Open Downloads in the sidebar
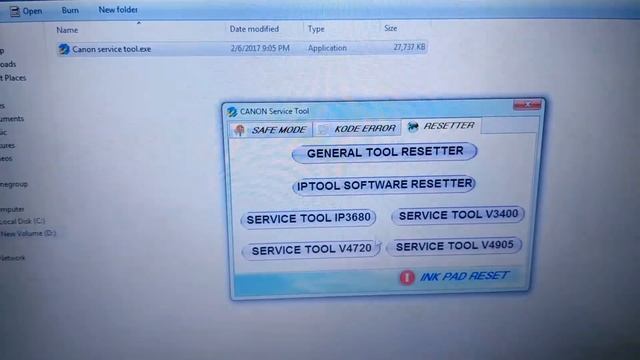640x360 pixels. [x=8, y=64]
